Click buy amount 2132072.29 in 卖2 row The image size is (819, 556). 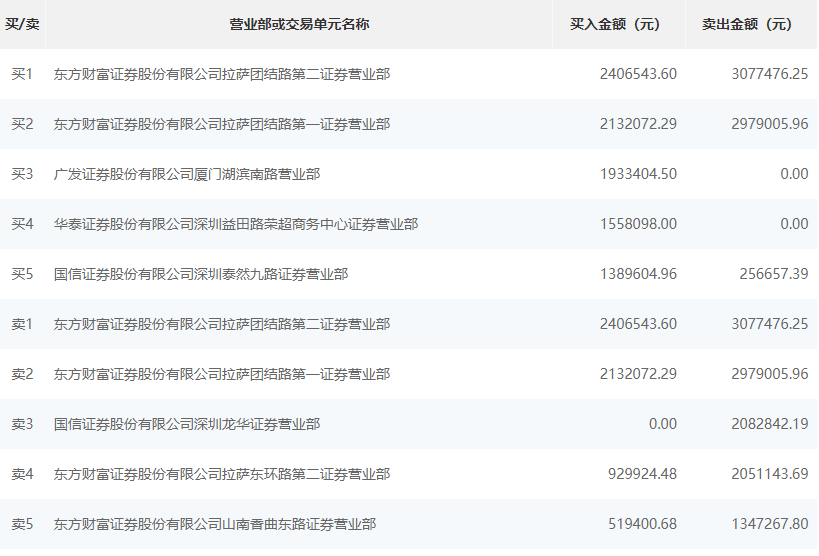(x=638, y=374)
